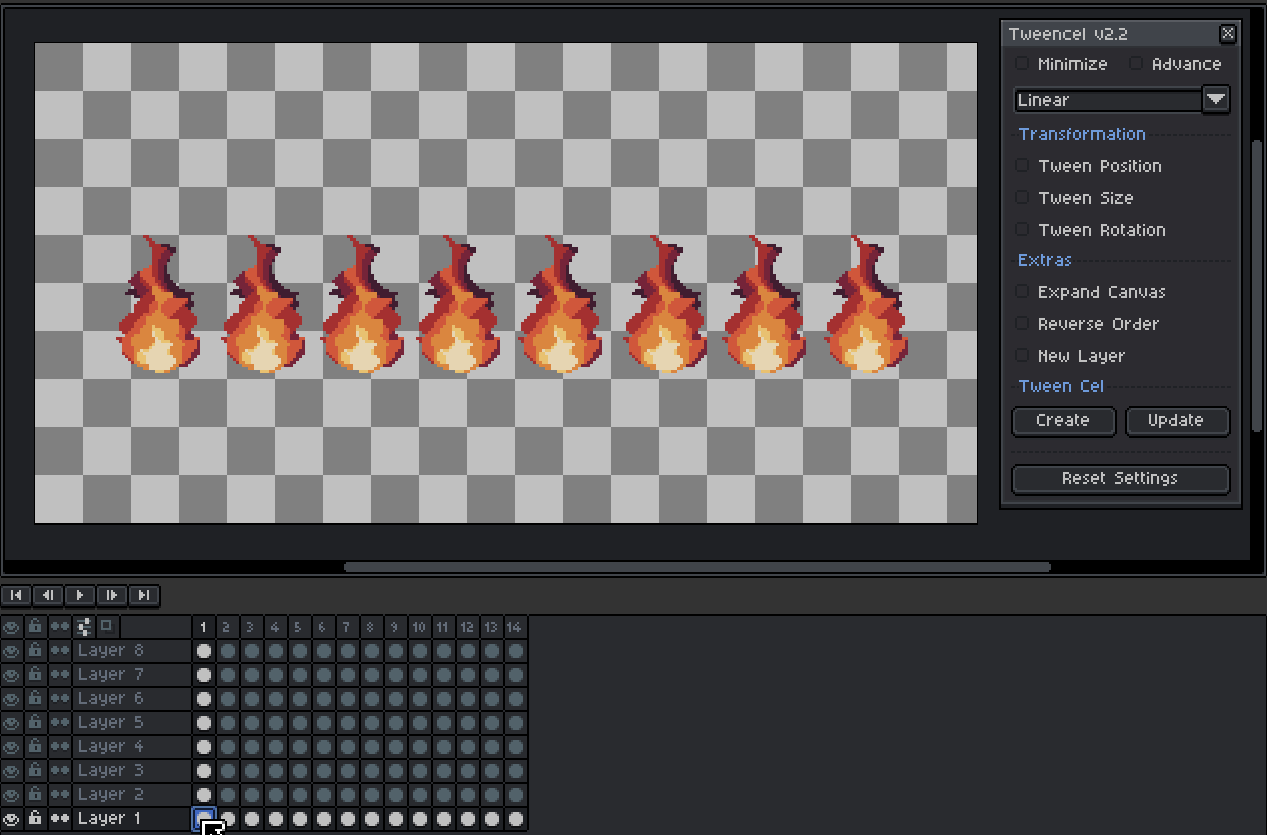
Task: Hide Layer 7 with its eye icon
Action: coord(11,674)
